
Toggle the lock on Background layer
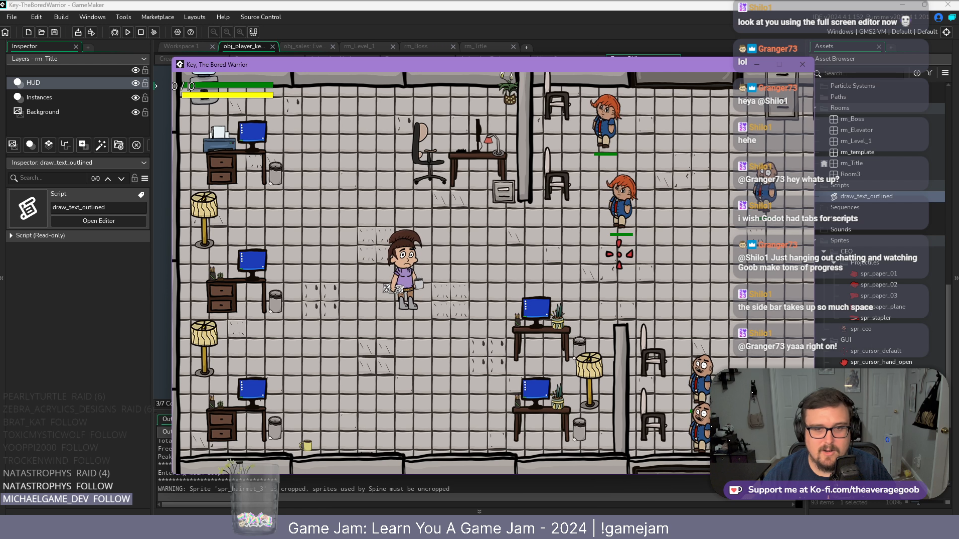point(145,112)
